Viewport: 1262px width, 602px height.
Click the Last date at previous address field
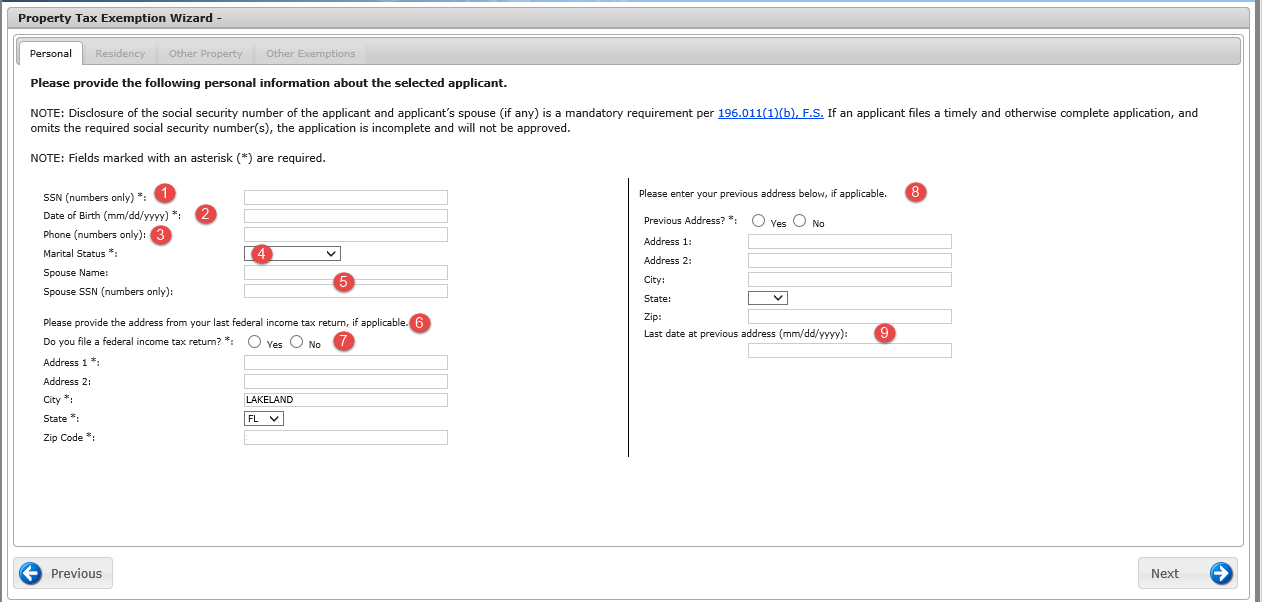(850, 351)
